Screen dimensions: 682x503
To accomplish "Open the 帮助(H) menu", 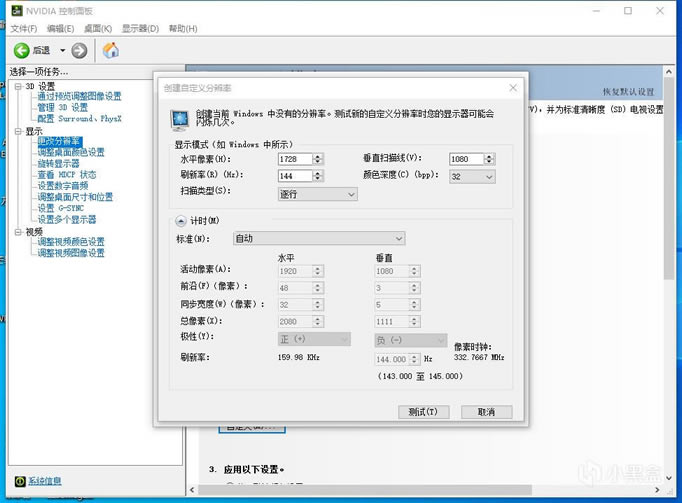I will point(183,29).
